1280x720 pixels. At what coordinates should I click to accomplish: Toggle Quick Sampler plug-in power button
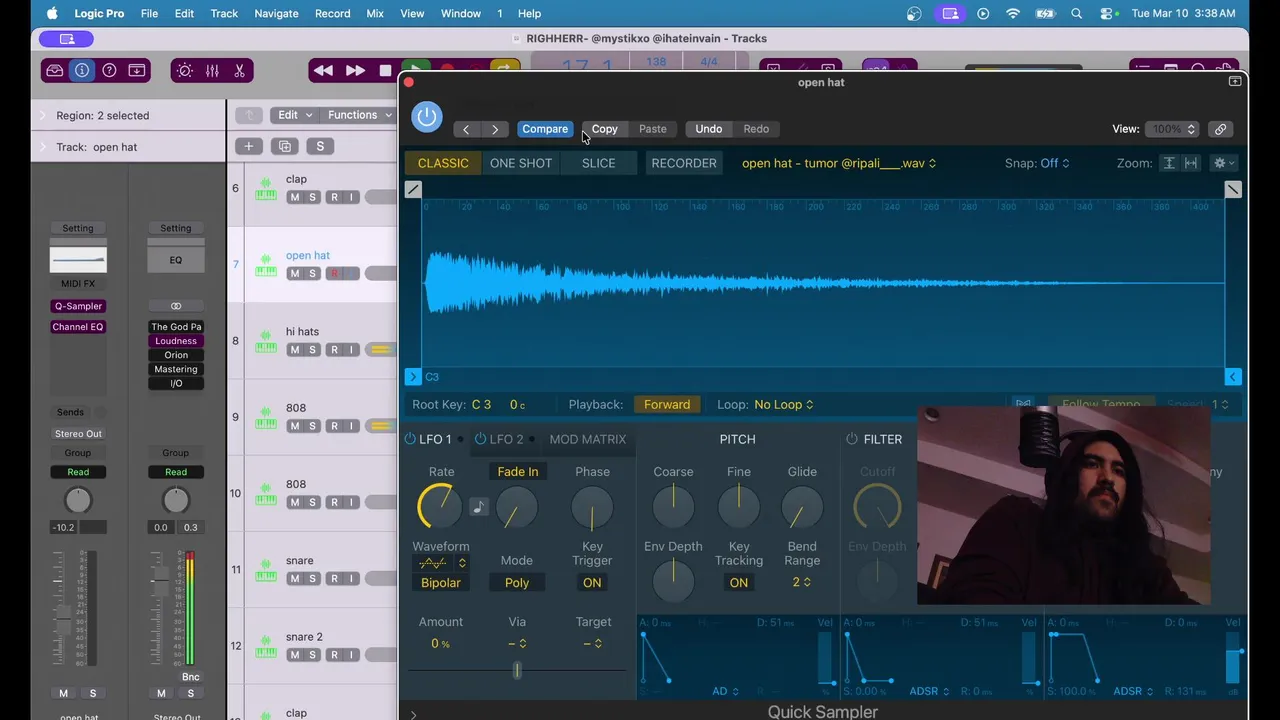pos(426,116)
